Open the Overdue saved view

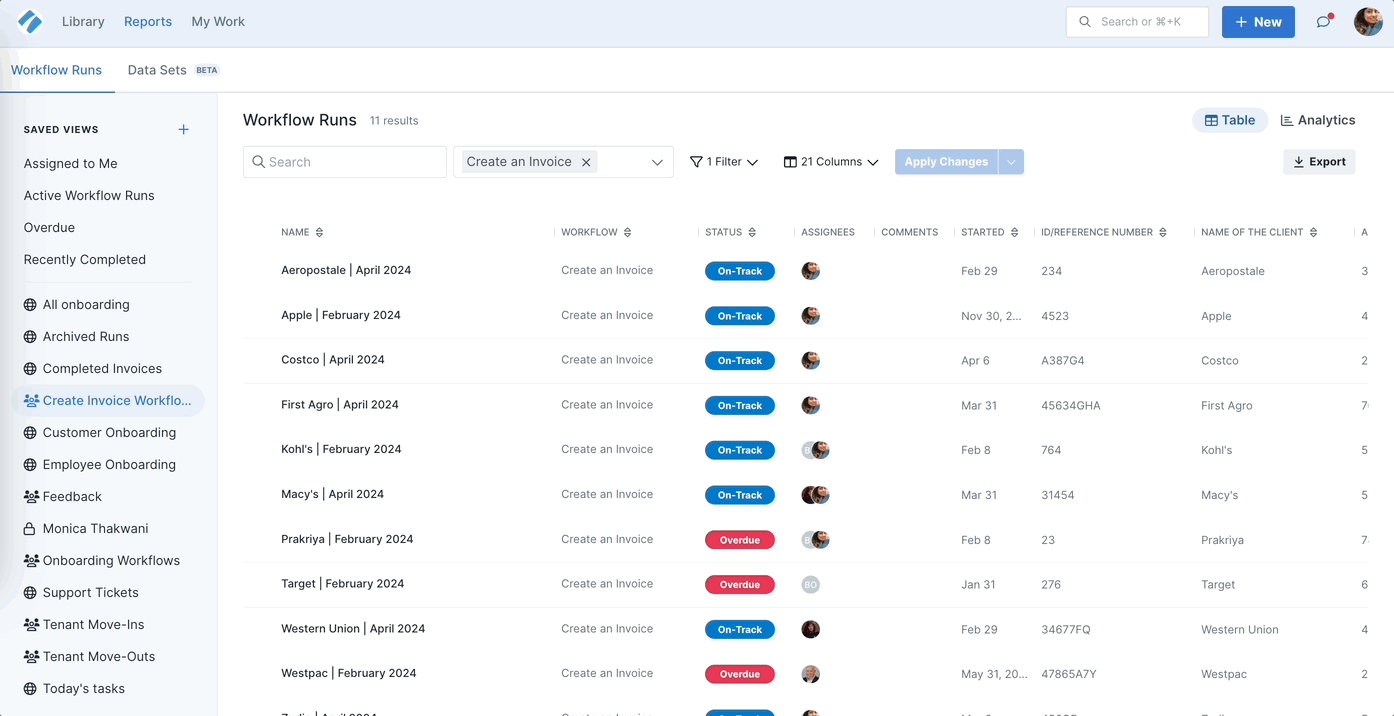(49, 228)
